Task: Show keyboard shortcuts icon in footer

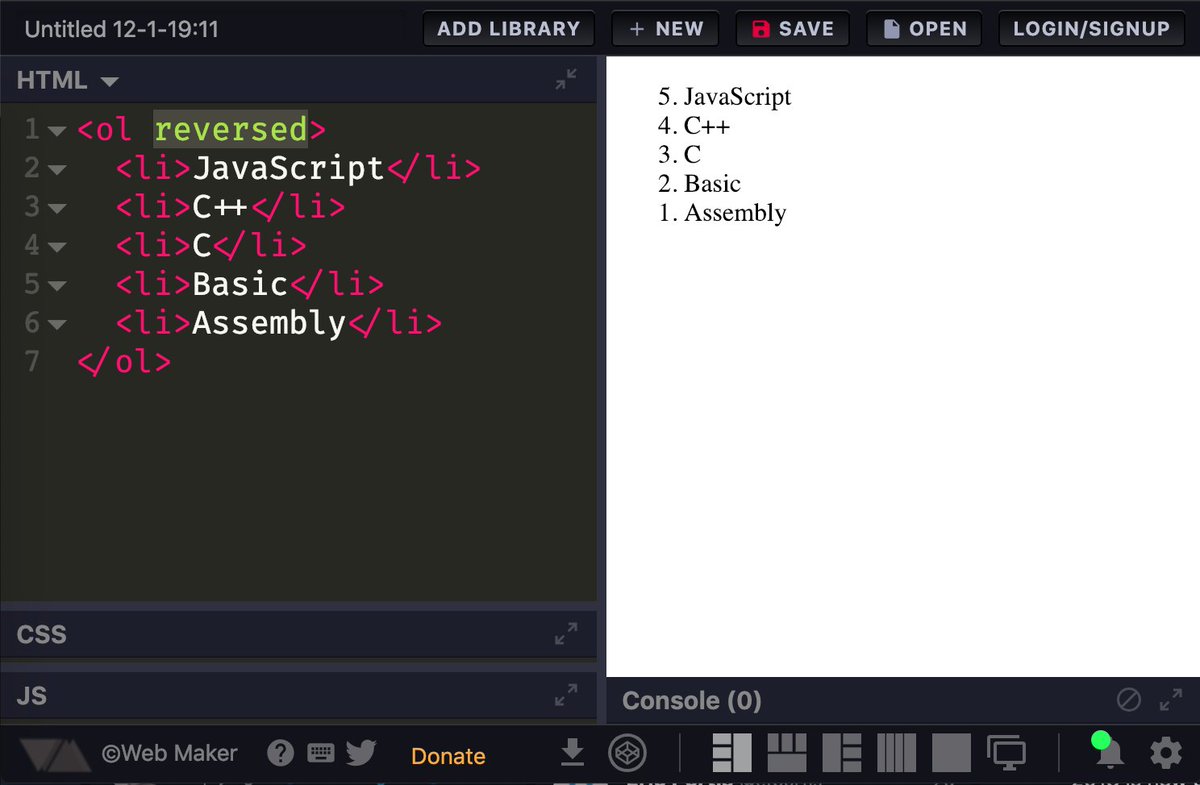Action: coord(321,753)
